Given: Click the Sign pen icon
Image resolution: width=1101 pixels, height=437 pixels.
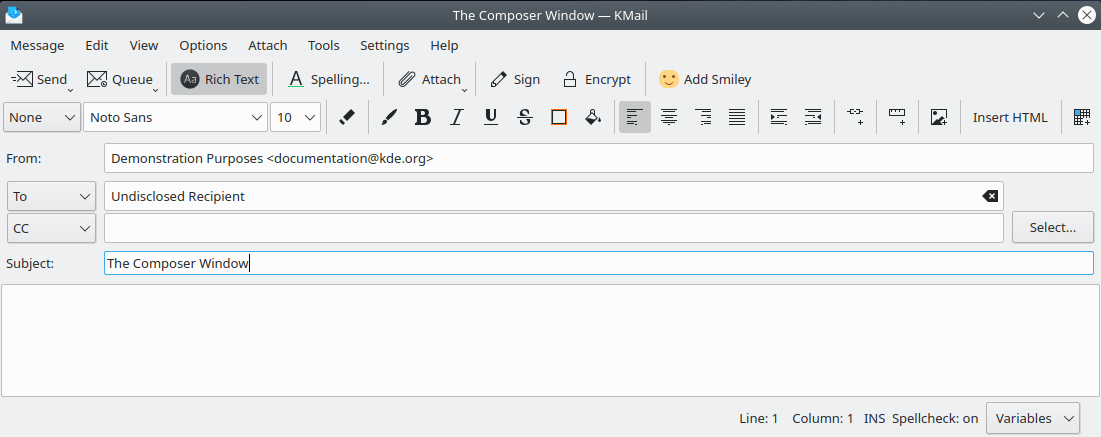Looking at the screenshot, I should tap(497, 79).
